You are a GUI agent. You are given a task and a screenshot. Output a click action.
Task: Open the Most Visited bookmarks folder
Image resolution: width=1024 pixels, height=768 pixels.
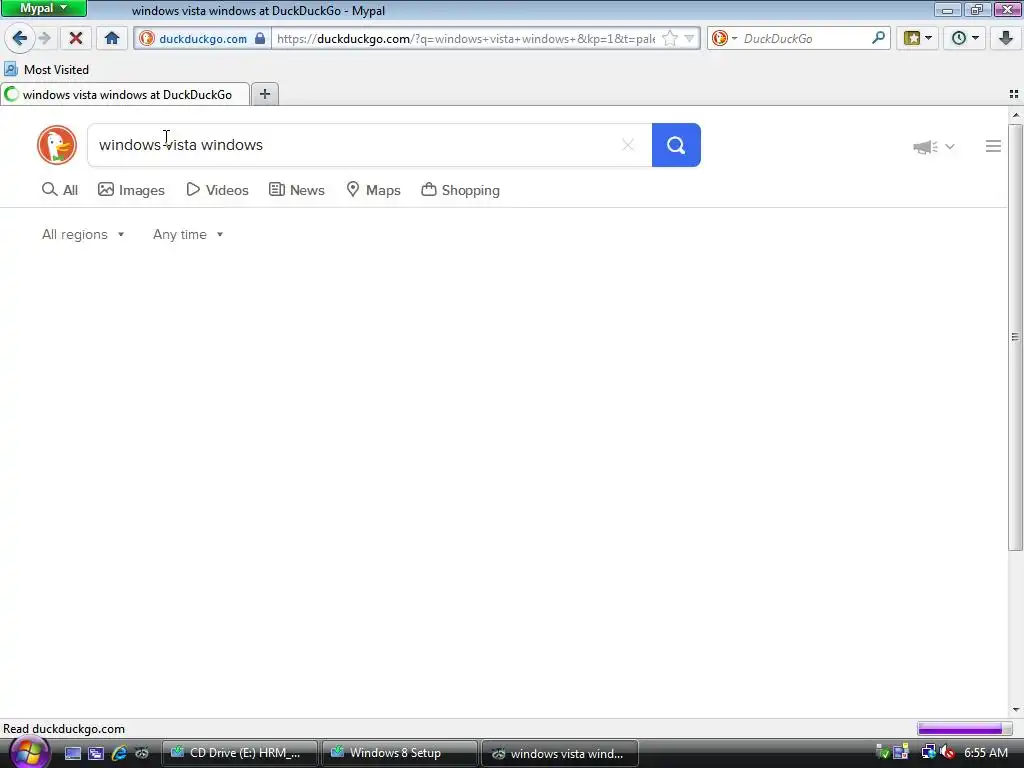46,69
